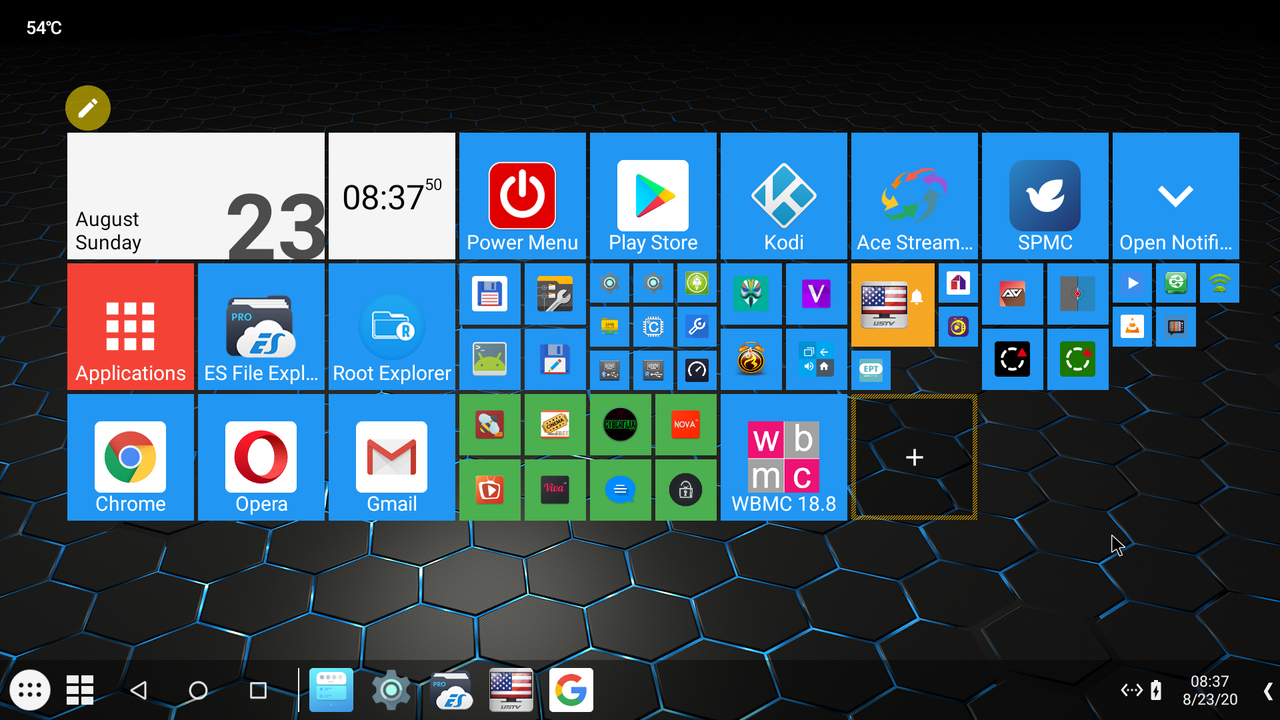
Task: Open the Cyberflix green tile
Action: tap(621, 425)
